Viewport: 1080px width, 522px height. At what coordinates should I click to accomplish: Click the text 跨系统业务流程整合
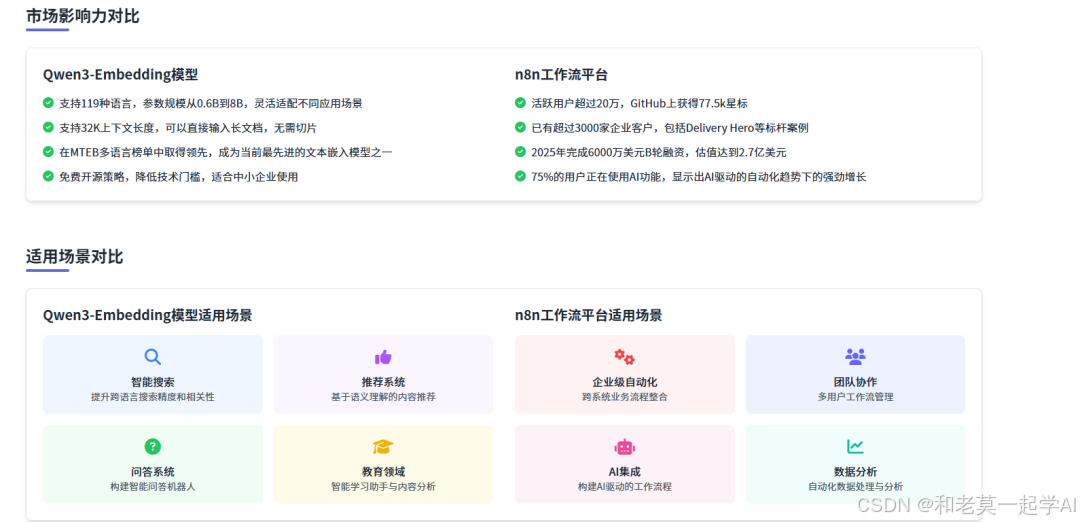625,397
